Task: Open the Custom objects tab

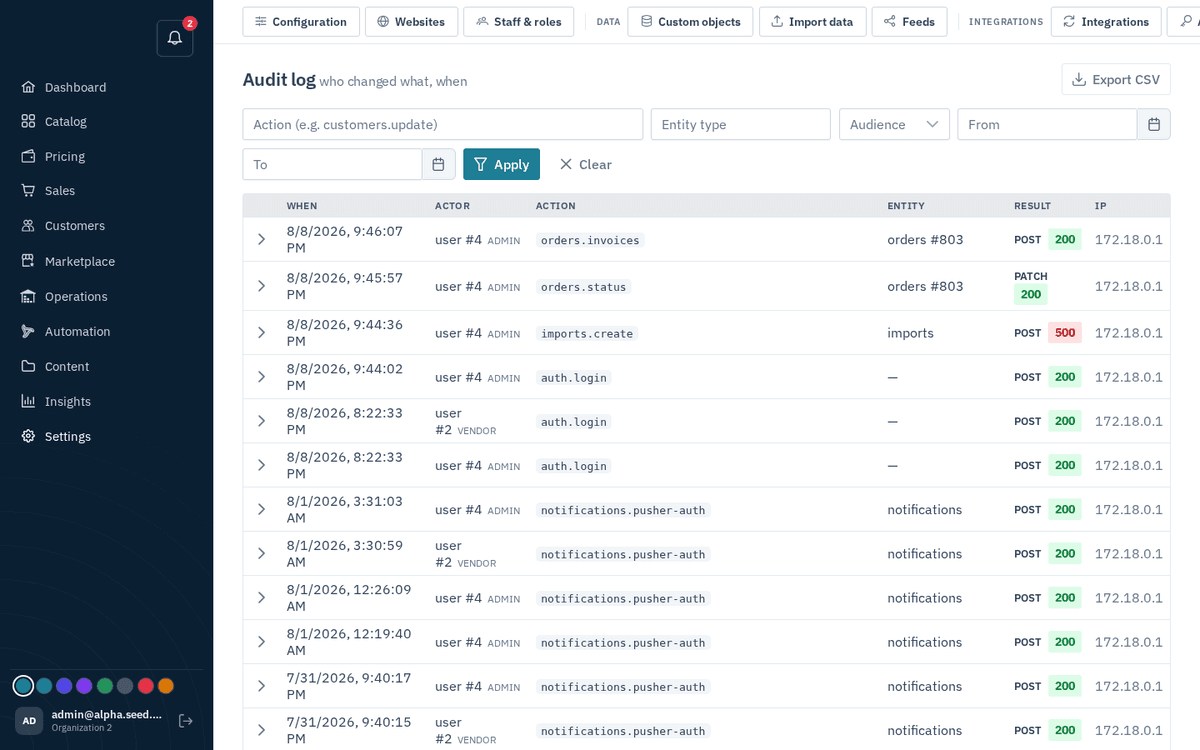Action: 690,21
